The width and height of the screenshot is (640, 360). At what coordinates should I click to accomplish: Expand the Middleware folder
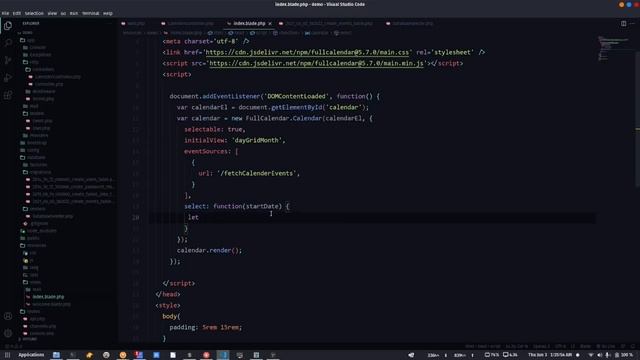pos(40,91)
